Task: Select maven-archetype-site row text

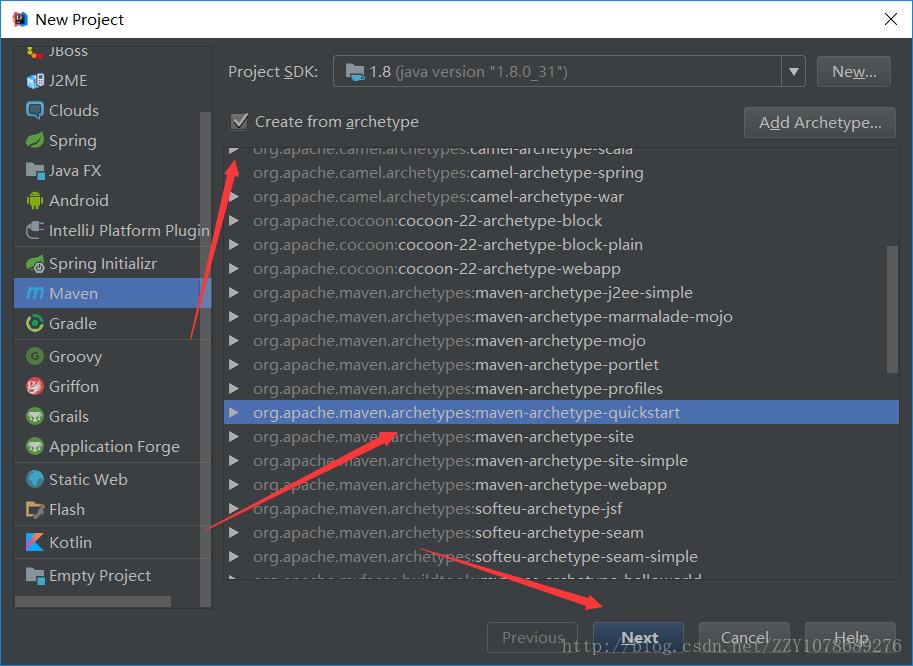Action: point(443,437)
